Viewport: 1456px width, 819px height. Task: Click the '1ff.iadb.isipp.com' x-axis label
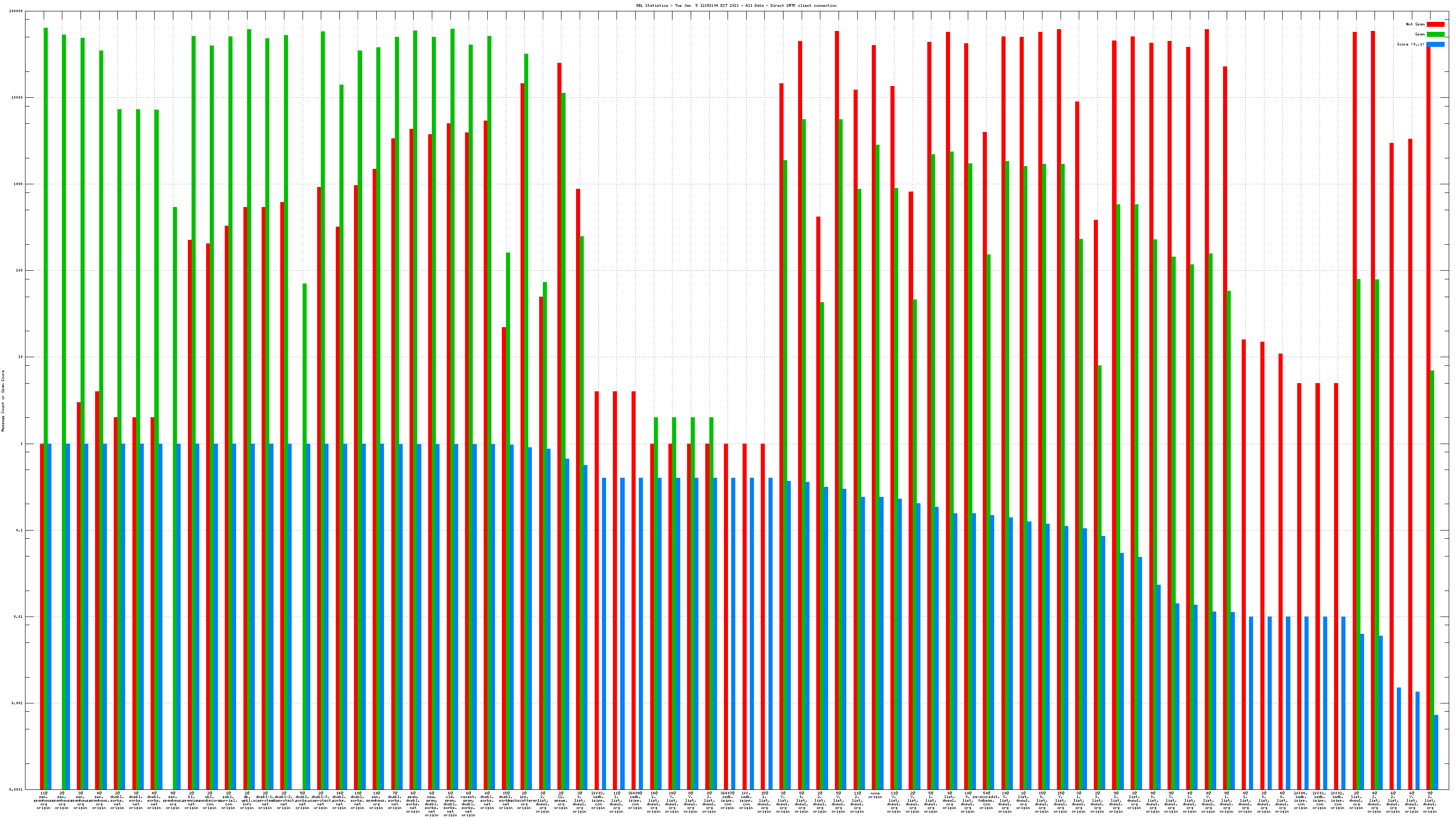(x=746, y=800)
